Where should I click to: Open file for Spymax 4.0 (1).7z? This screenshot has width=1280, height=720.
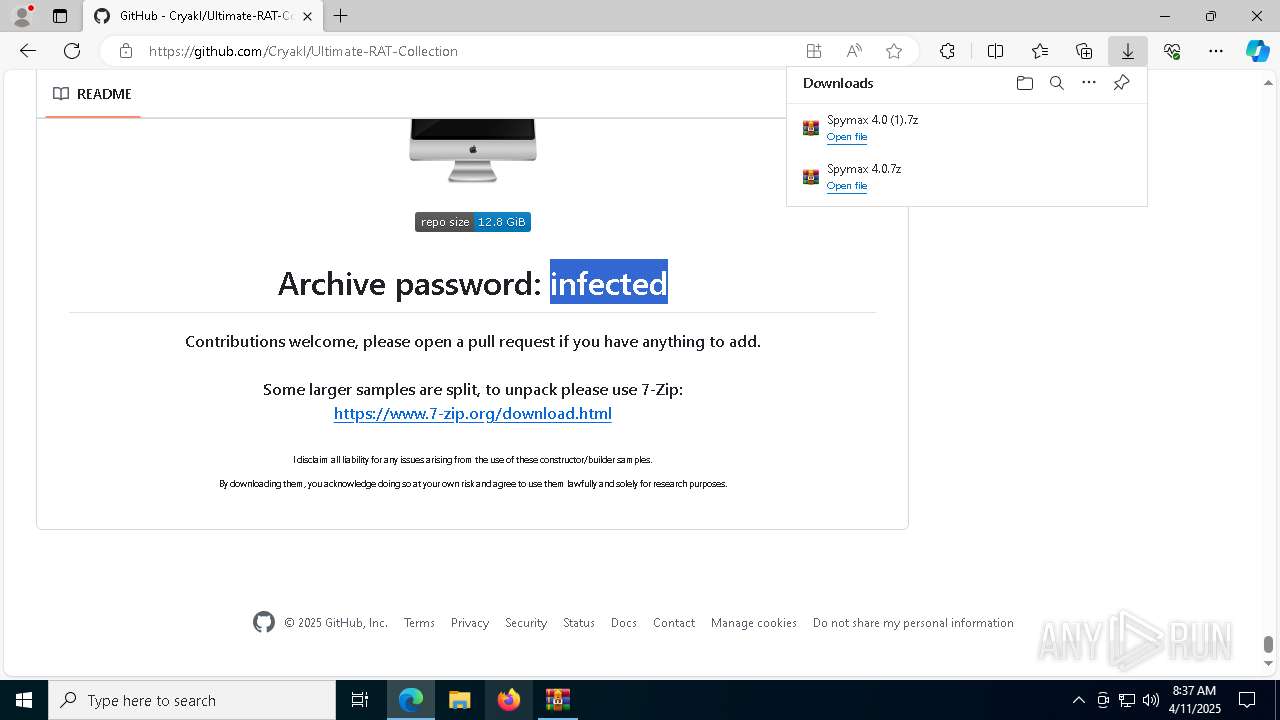tap(847, 137)
